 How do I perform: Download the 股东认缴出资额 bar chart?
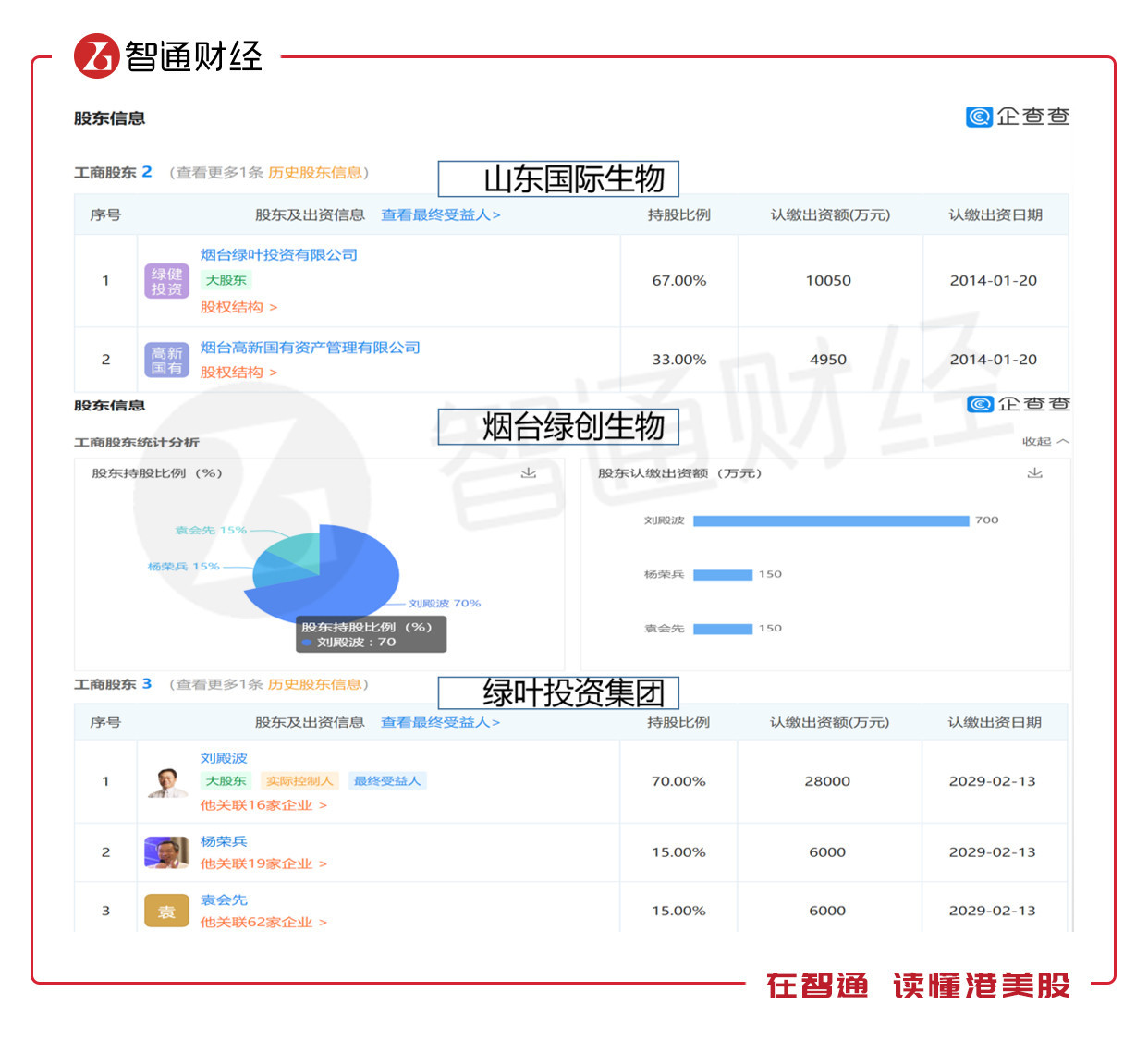(x=1035, y=472)
